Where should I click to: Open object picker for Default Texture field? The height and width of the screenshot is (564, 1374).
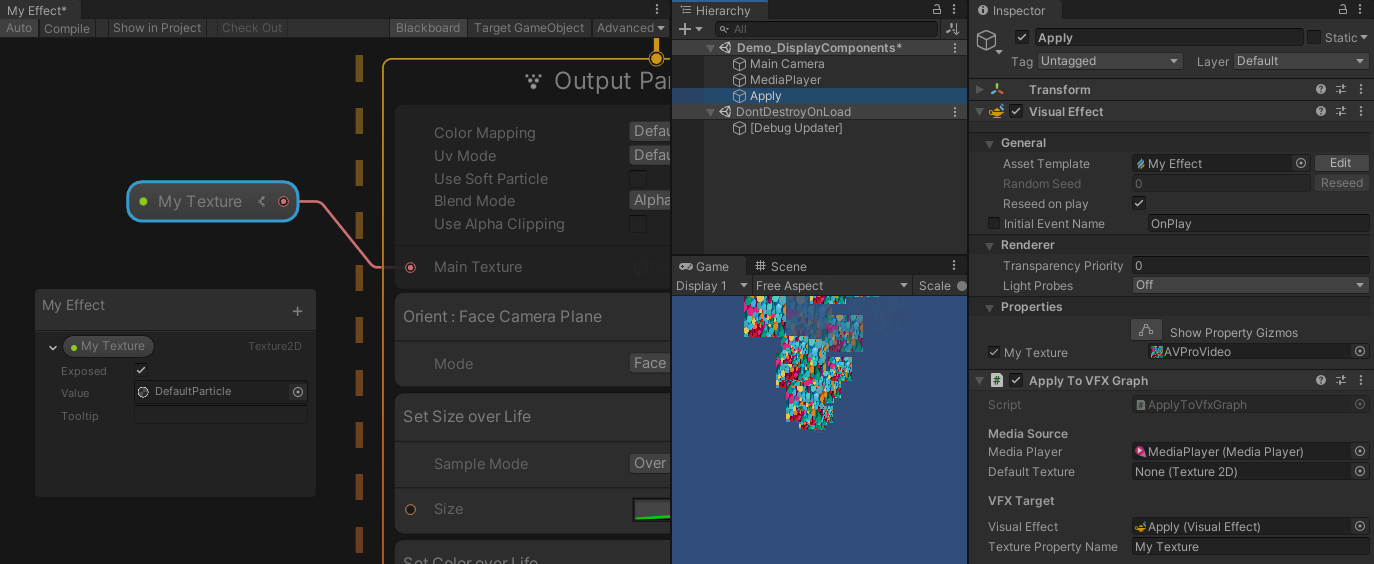click(x=1360, y=471)
